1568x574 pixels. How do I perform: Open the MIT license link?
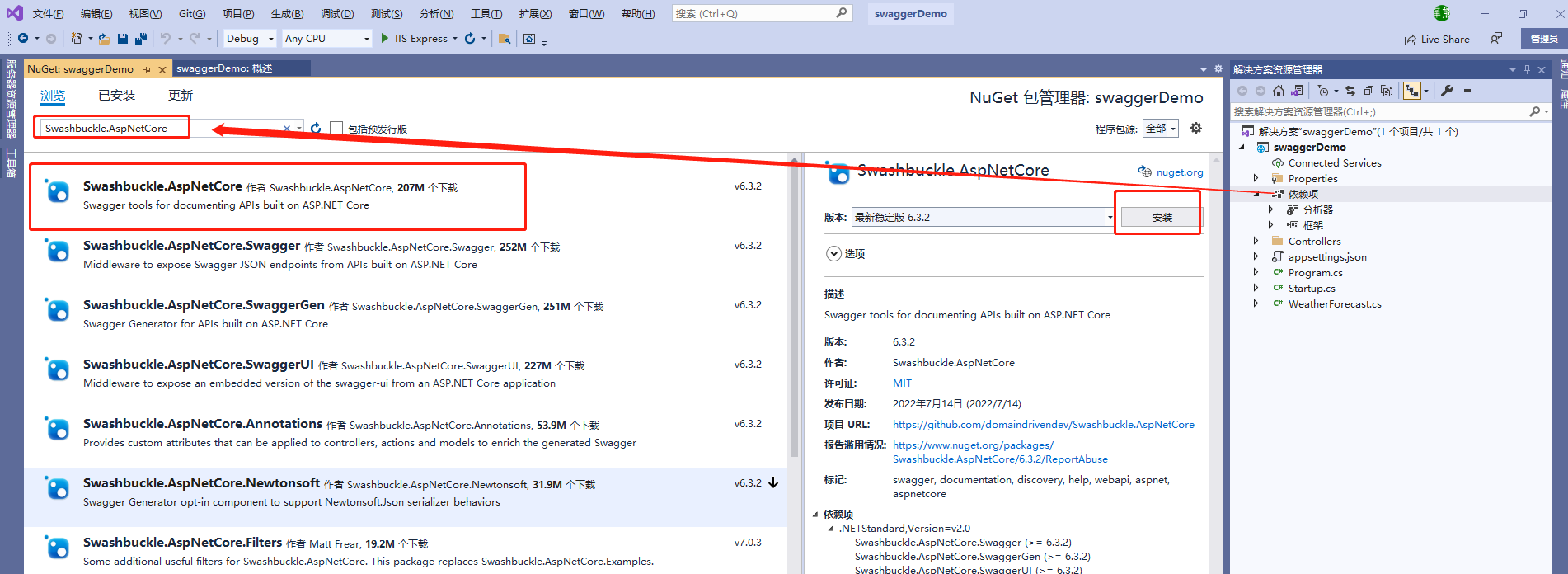[902, 383]
